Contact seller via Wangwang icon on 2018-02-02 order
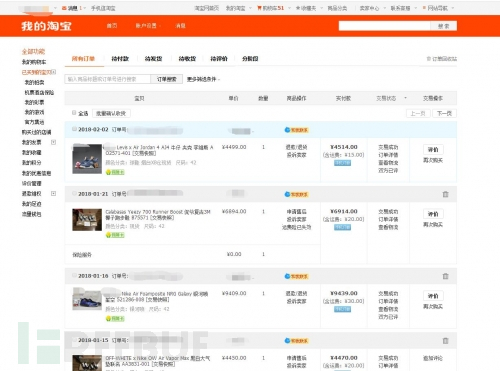This screenshot has width=500, height=371. 296,130
